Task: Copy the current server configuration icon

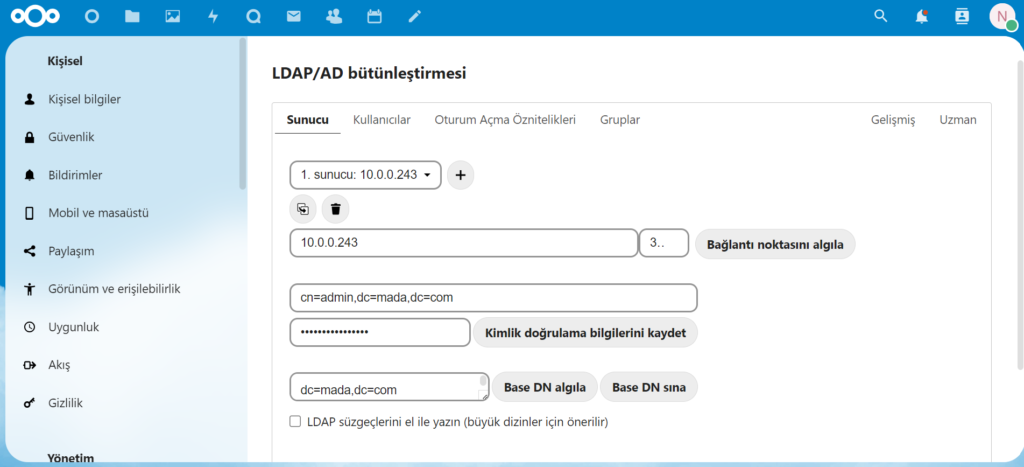Action: [x=303, y=209]
